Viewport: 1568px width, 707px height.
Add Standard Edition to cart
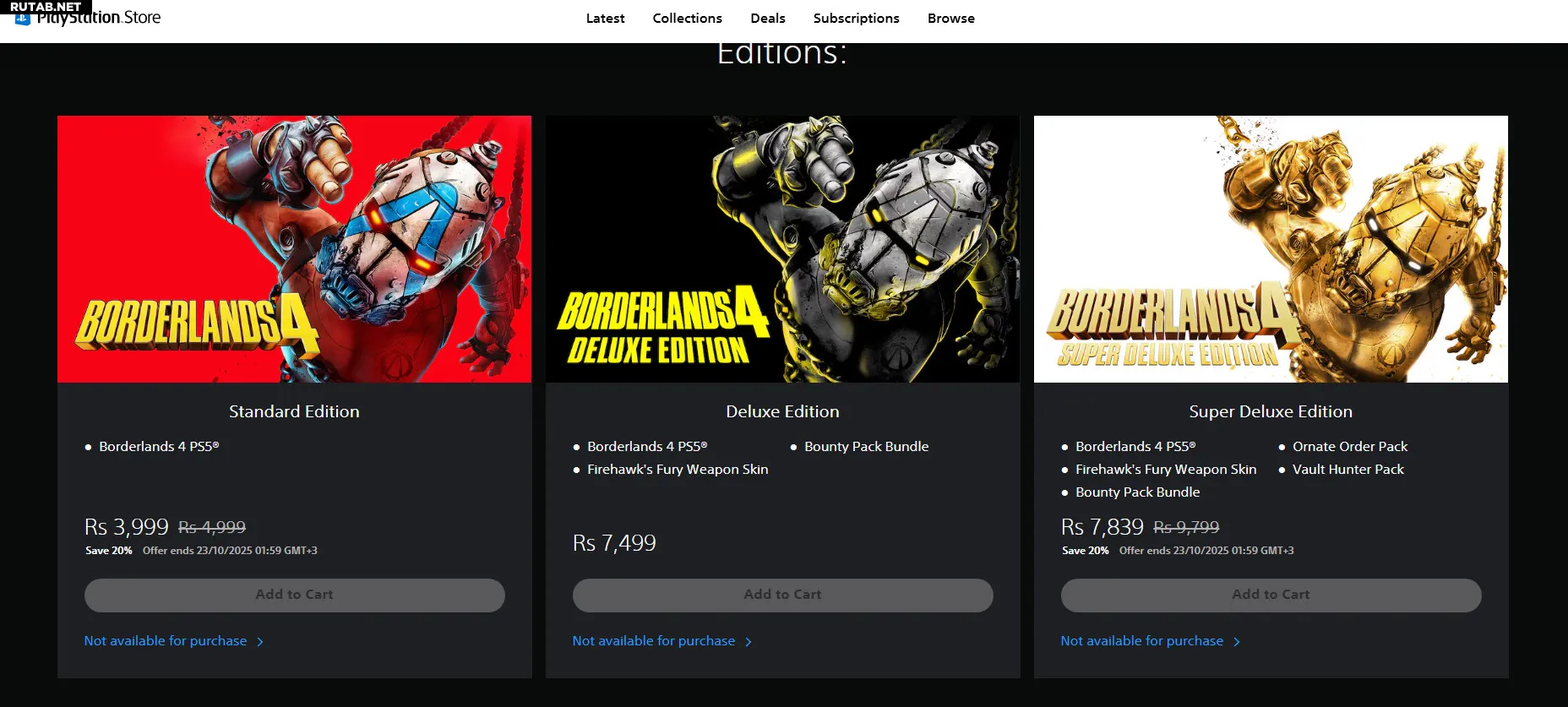tap(294, 595)
